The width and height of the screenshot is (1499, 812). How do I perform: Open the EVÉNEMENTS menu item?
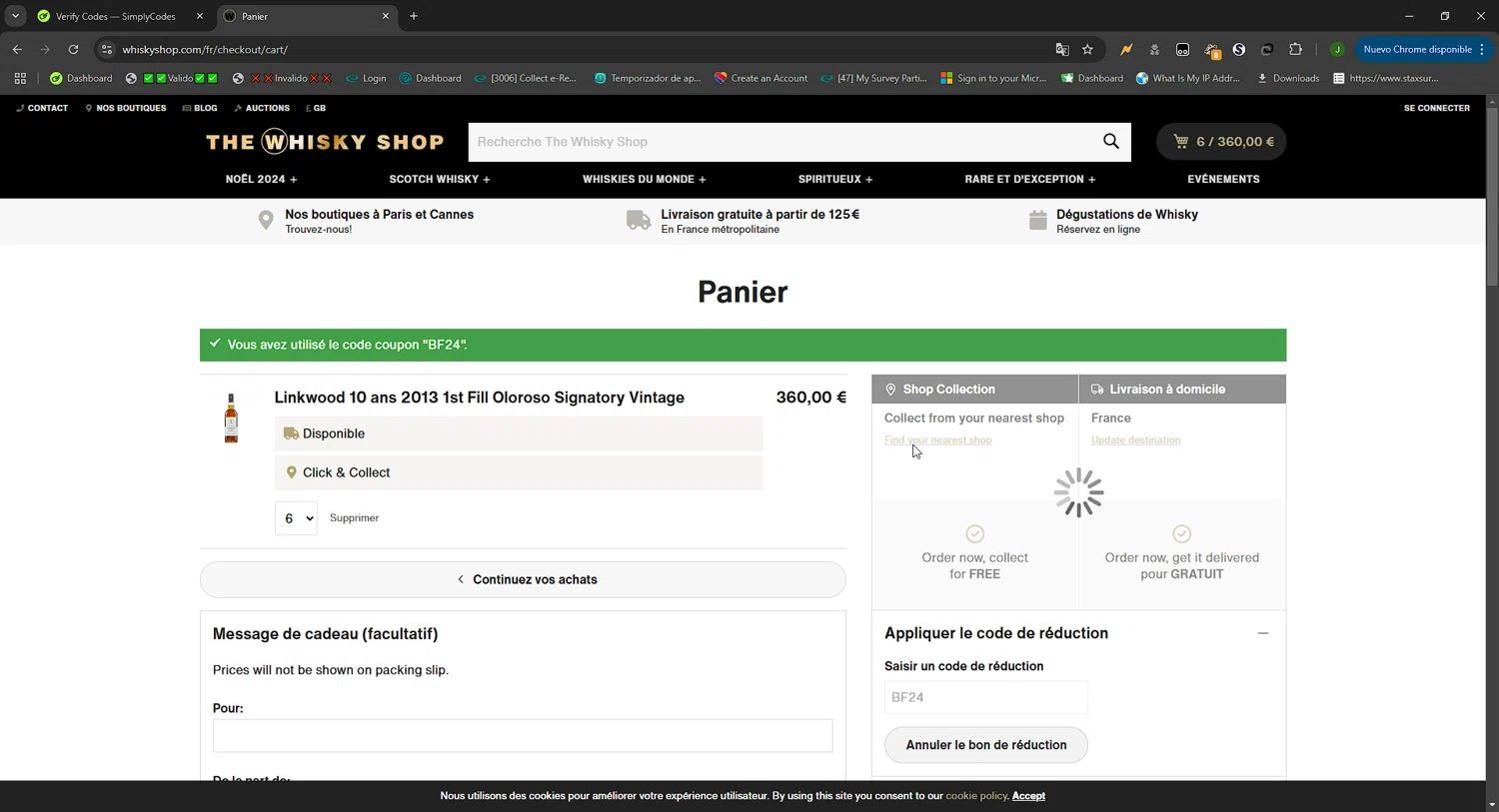coord(1223,179)
